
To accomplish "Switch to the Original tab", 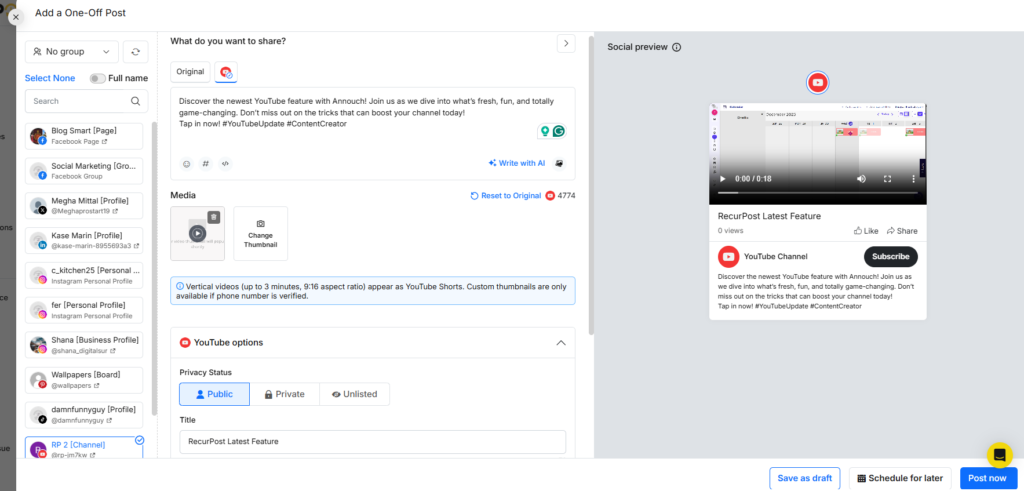I will (190, 72).
